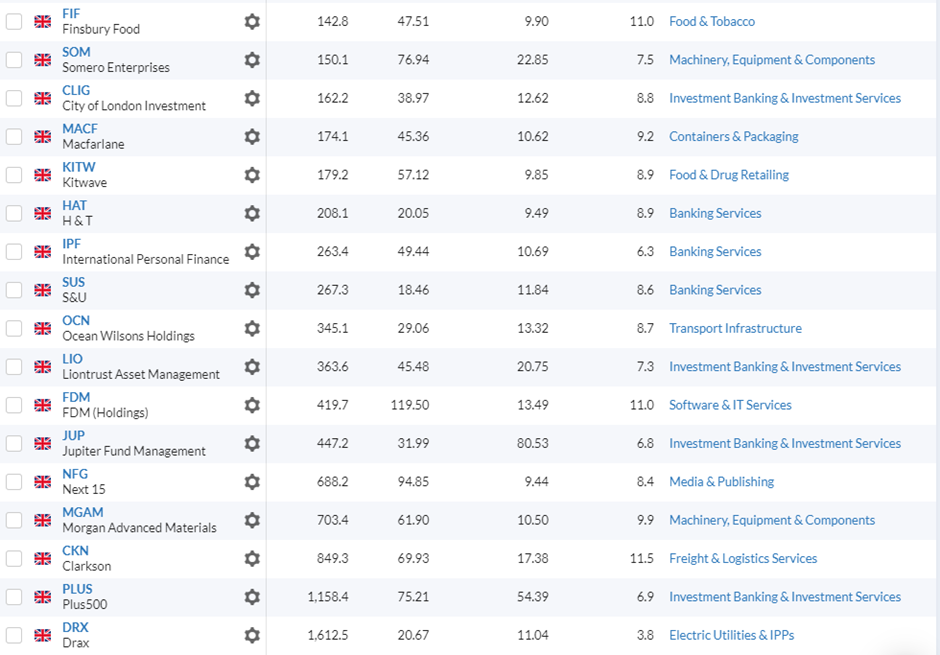Viewport: 940px width, 655px height.
Task: Click the 1,612.5 value in Drax row
Action: coord(328,635)
